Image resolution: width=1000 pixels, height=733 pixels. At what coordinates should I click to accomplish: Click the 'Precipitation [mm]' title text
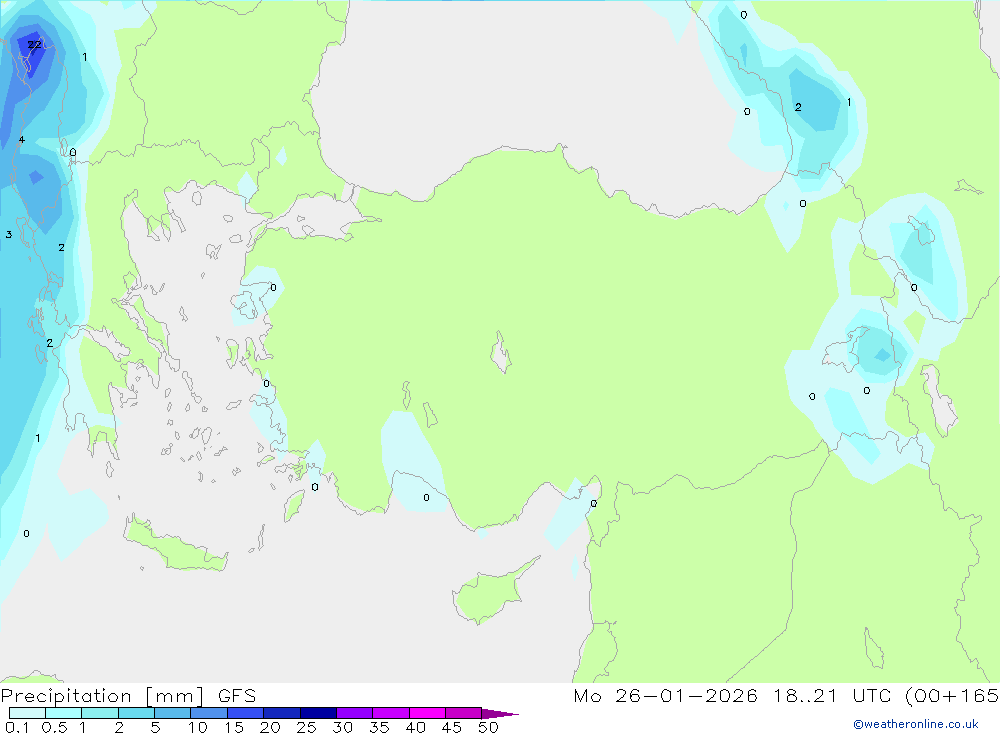tap(102, 696)
